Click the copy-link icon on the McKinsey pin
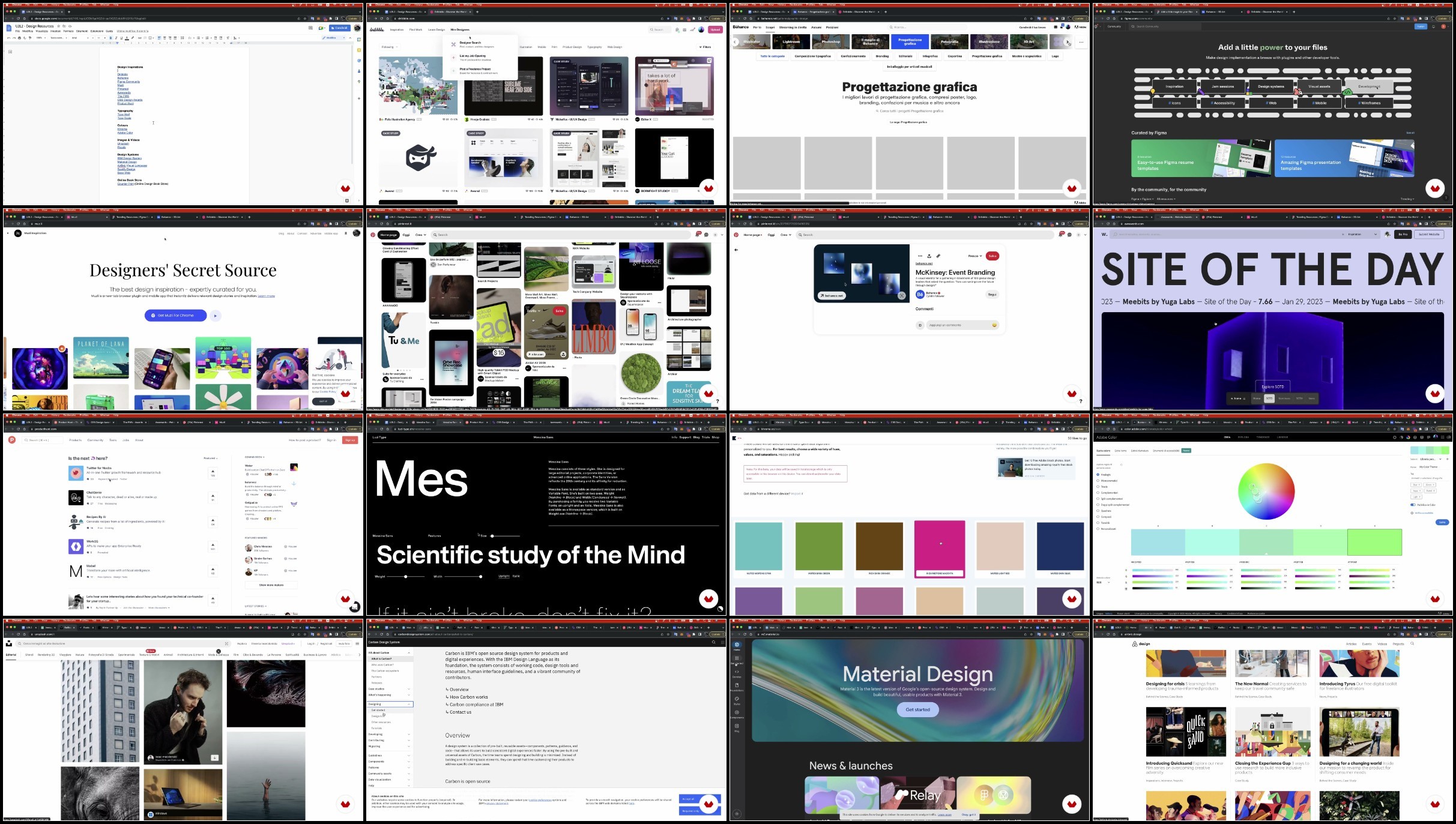 [x=938, y=256]
